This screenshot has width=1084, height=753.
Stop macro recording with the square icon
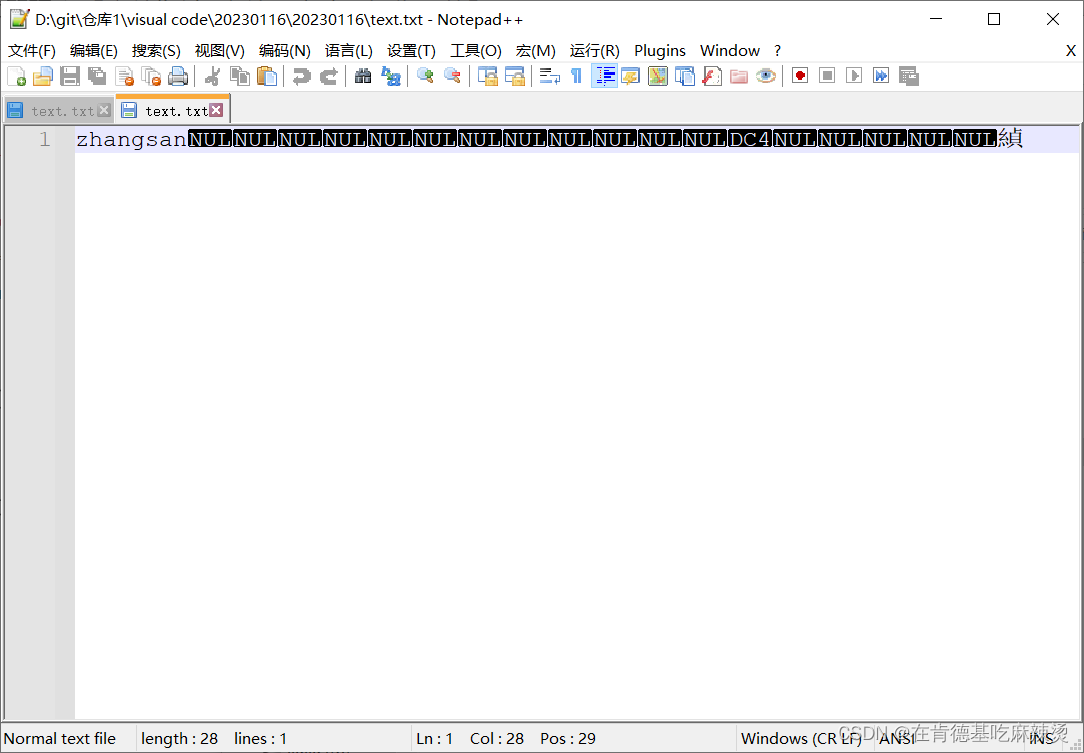pos(827,75)
